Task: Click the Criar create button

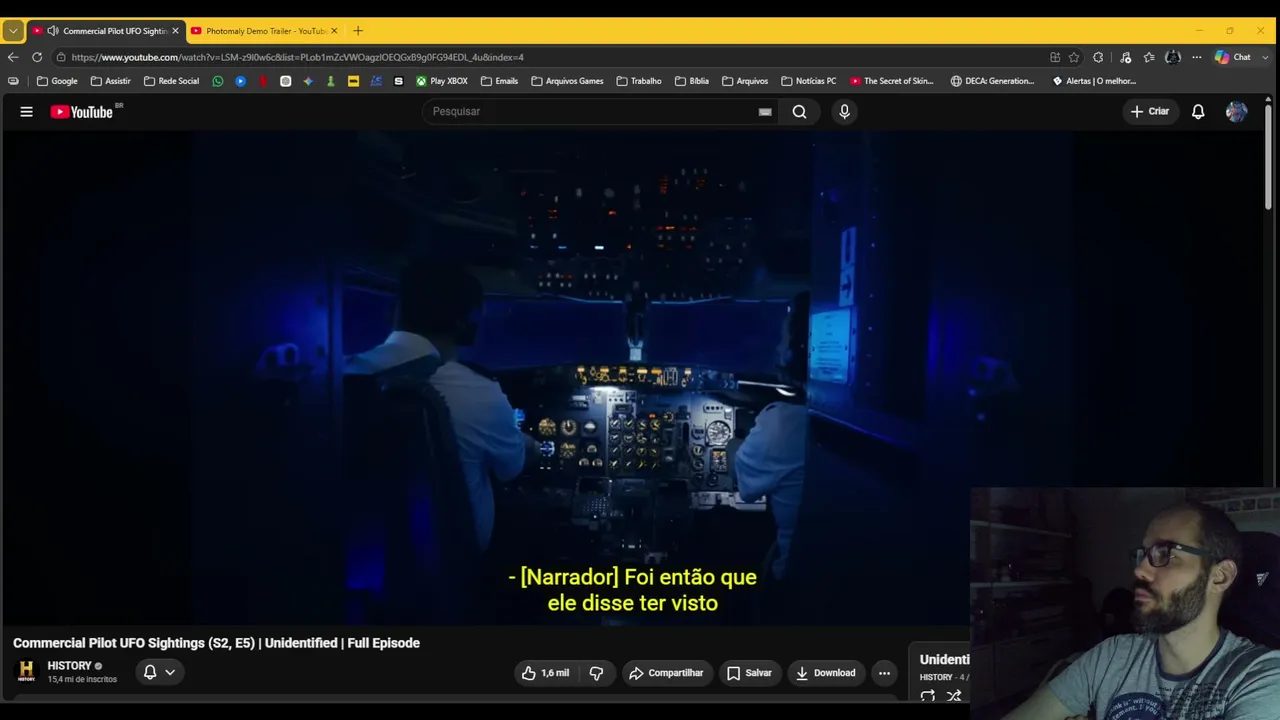Action: click(1149, 112)
